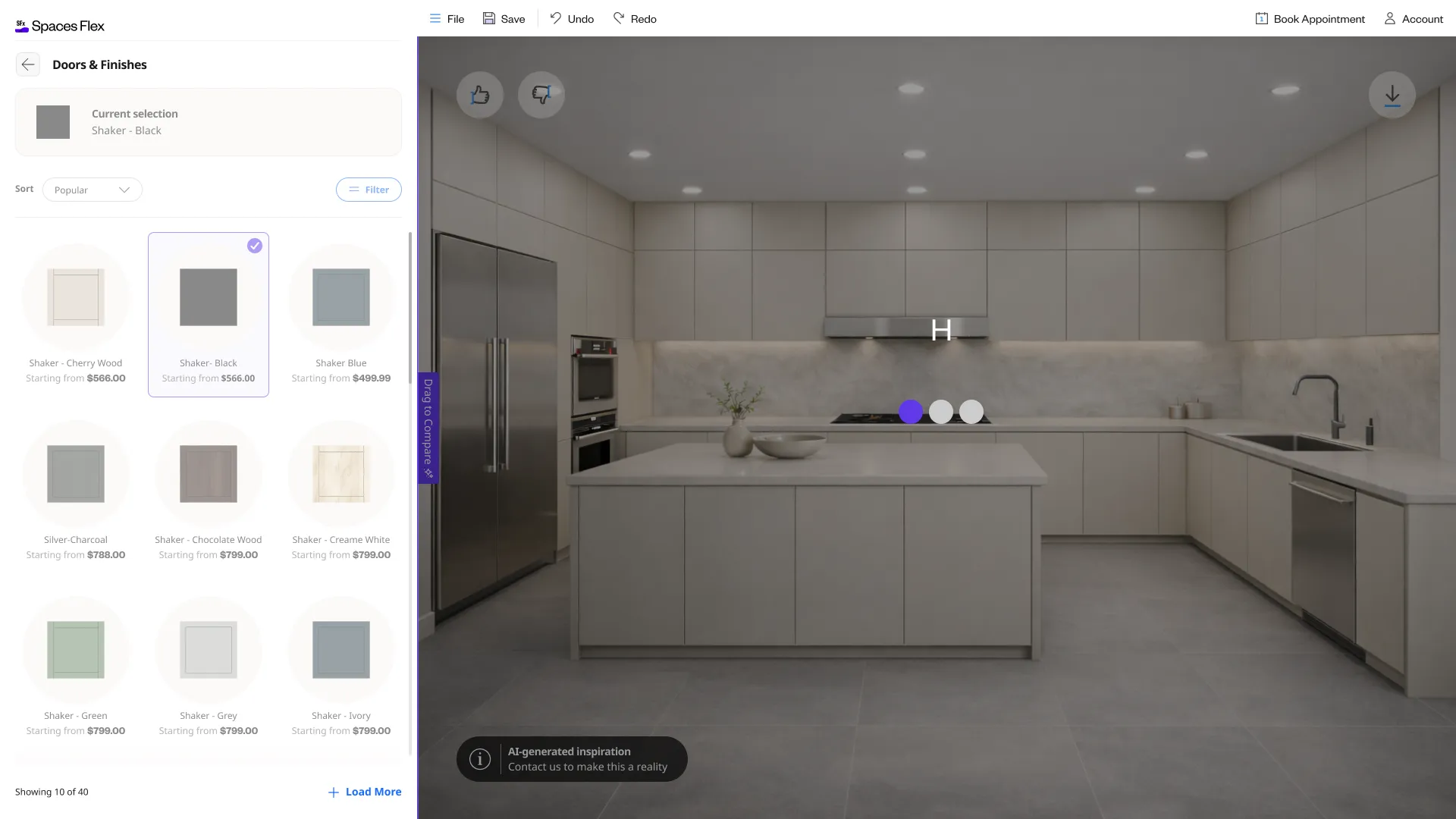The image size is (1456, 819).
Task: Click the $499.99 price under Shaker Blue
Action: 372,378
